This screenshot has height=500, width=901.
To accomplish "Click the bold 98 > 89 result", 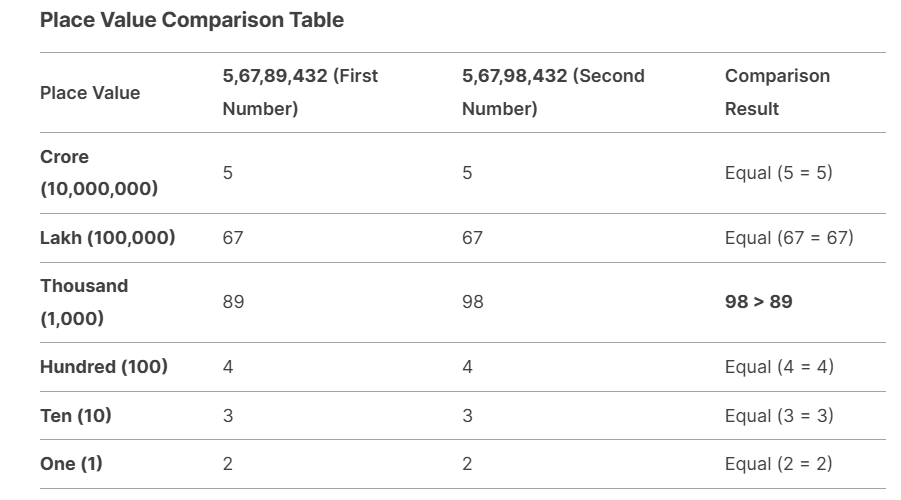I will [x=758, y=302].
